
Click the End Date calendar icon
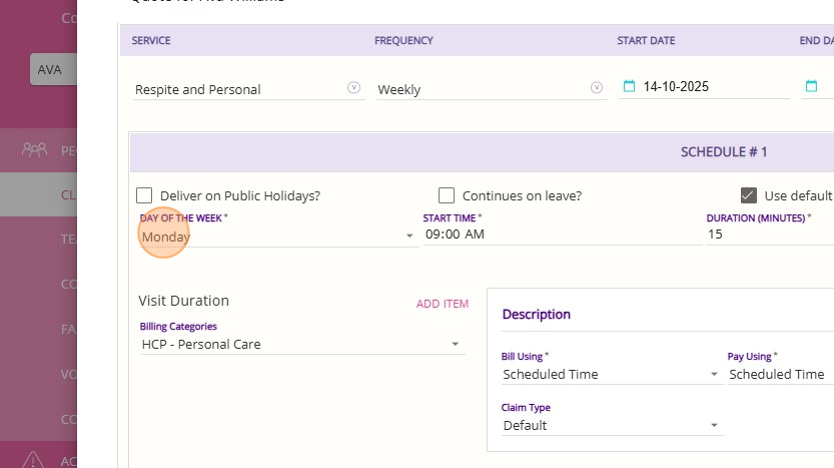[811, 86]
